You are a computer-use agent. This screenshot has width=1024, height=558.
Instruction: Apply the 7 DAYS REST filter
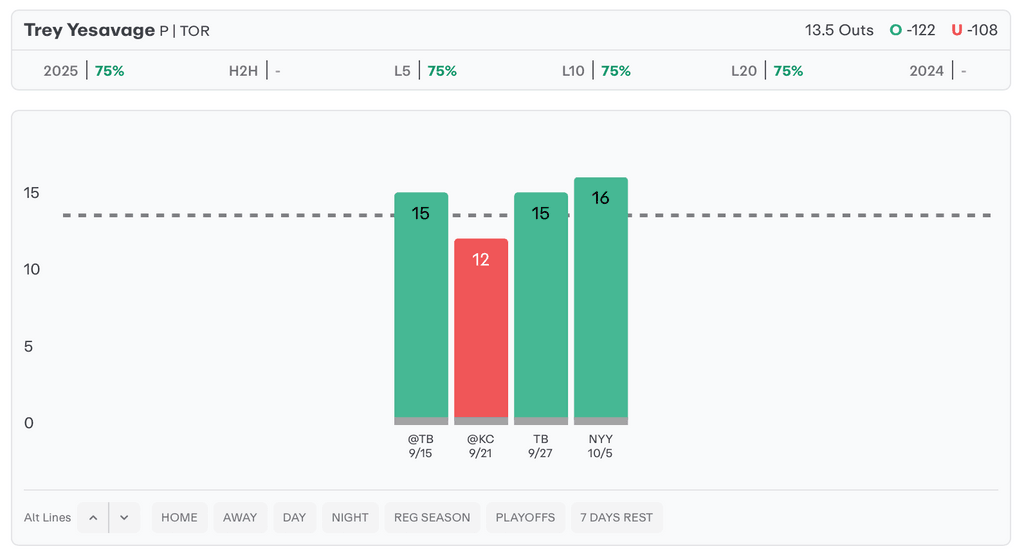coord(617,517)
